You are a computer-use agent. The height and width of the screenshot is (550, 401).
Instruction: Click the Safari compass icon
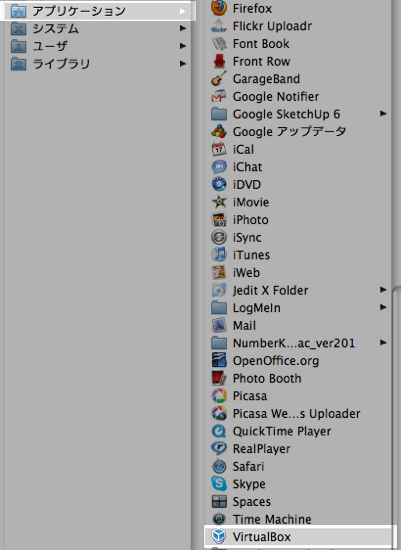tap(219, 467)
